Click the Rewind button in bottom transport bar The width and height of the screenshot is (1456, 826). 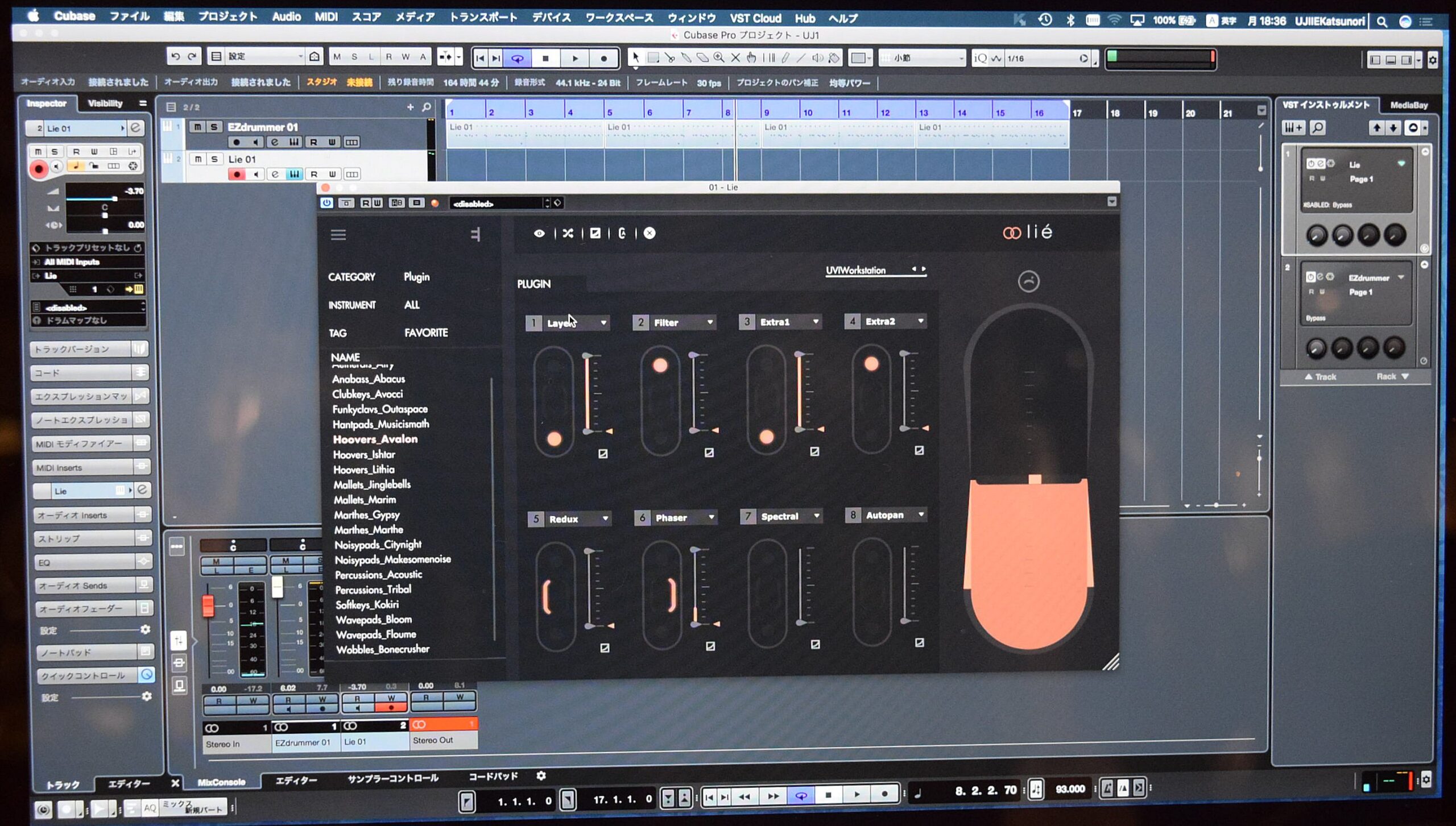(x=744, y=796)
